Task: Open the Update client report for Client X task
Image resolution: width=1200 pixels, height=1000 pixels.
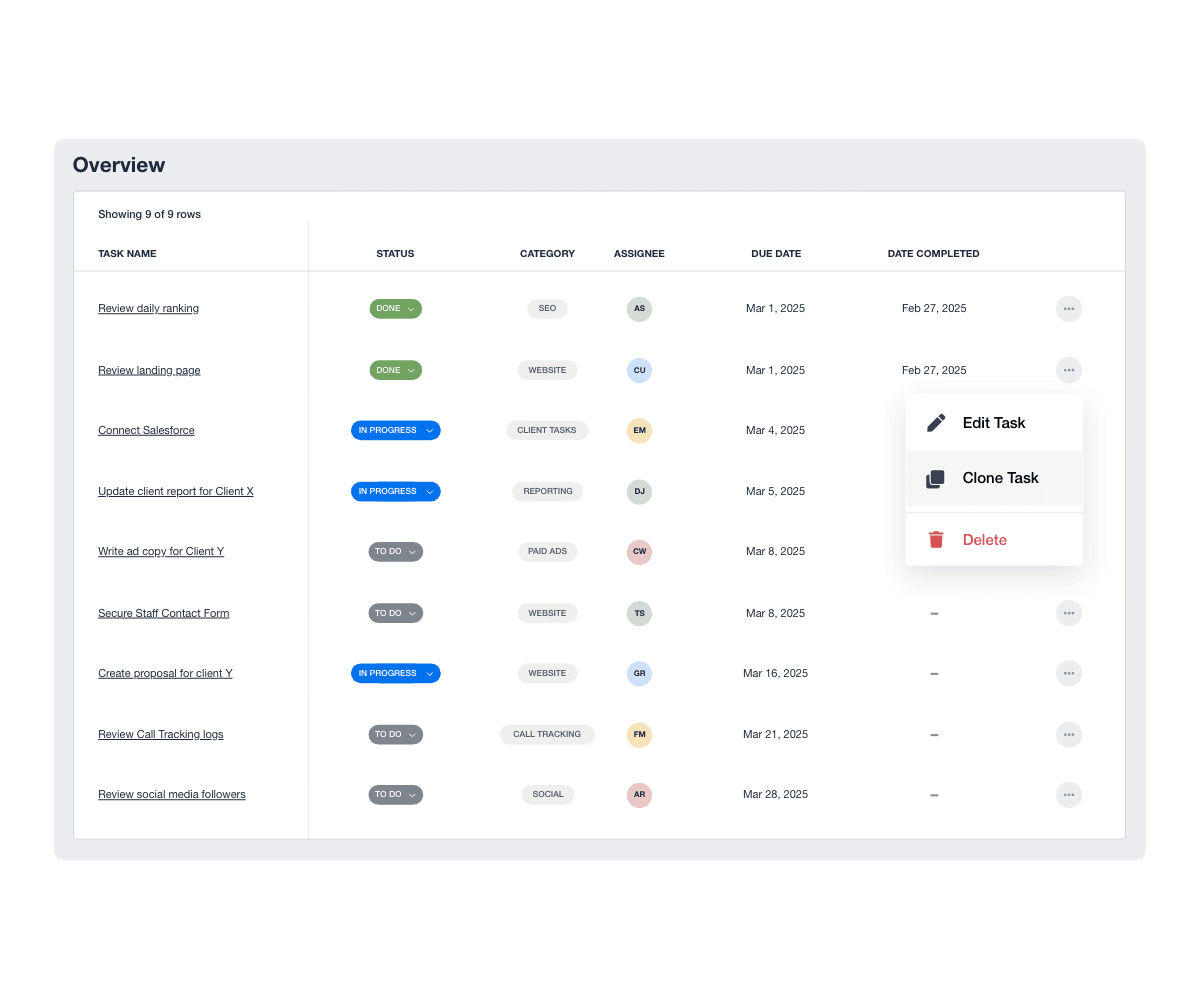Action: click(x=175, y=491)
